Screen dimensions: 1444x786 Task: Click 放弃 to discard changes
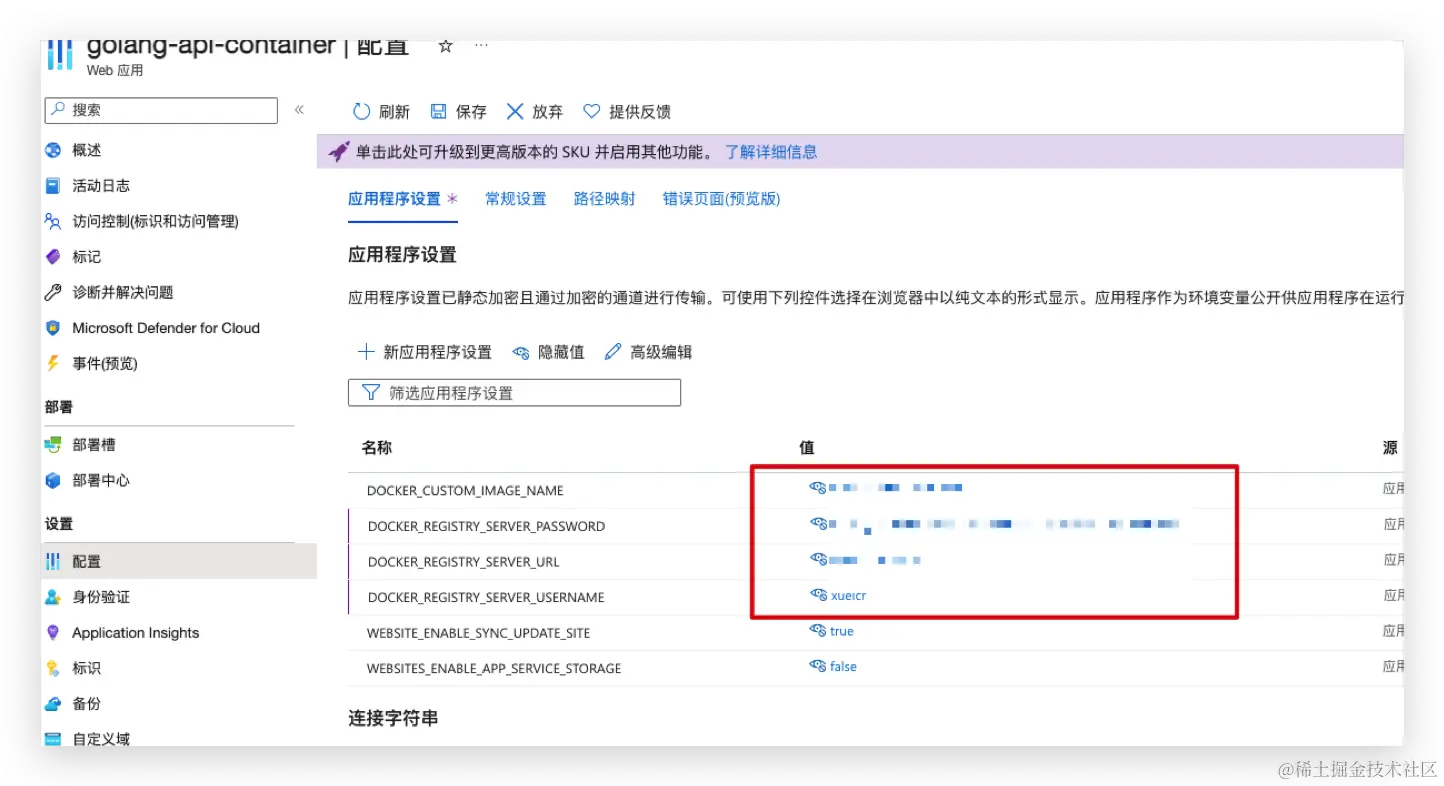pyautogui.click(x=535, y=112)
